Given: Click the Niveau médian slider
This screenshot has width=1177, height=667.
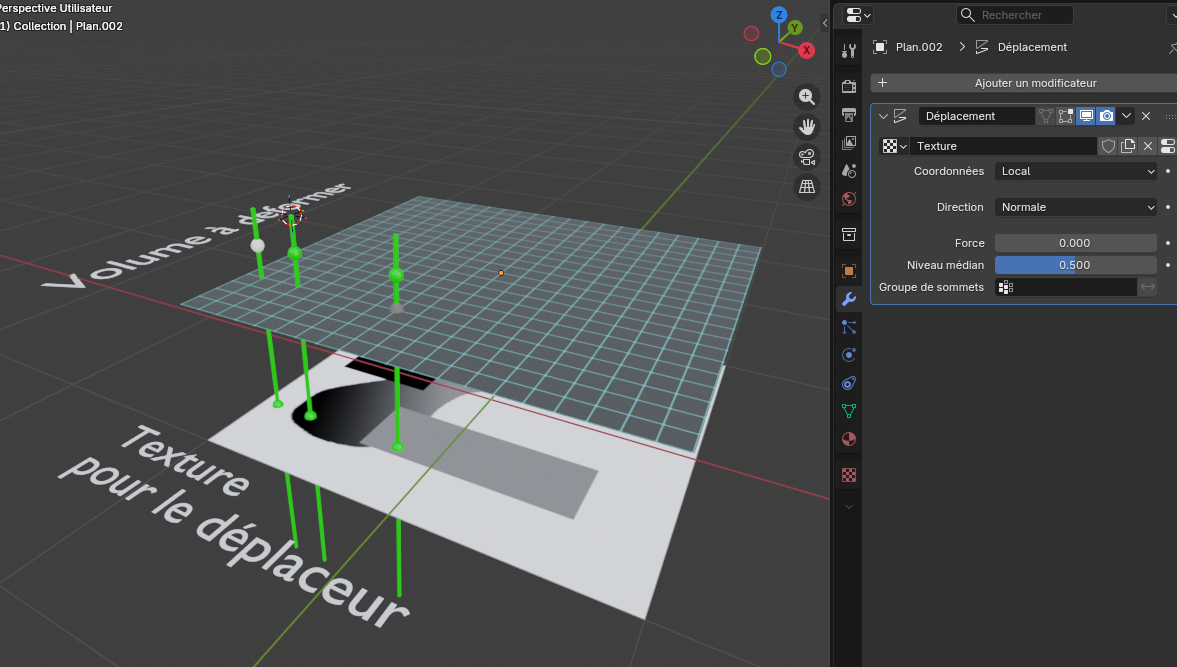Looking at the screenshot, I should pyautogui.click(x=1075, y=265).
